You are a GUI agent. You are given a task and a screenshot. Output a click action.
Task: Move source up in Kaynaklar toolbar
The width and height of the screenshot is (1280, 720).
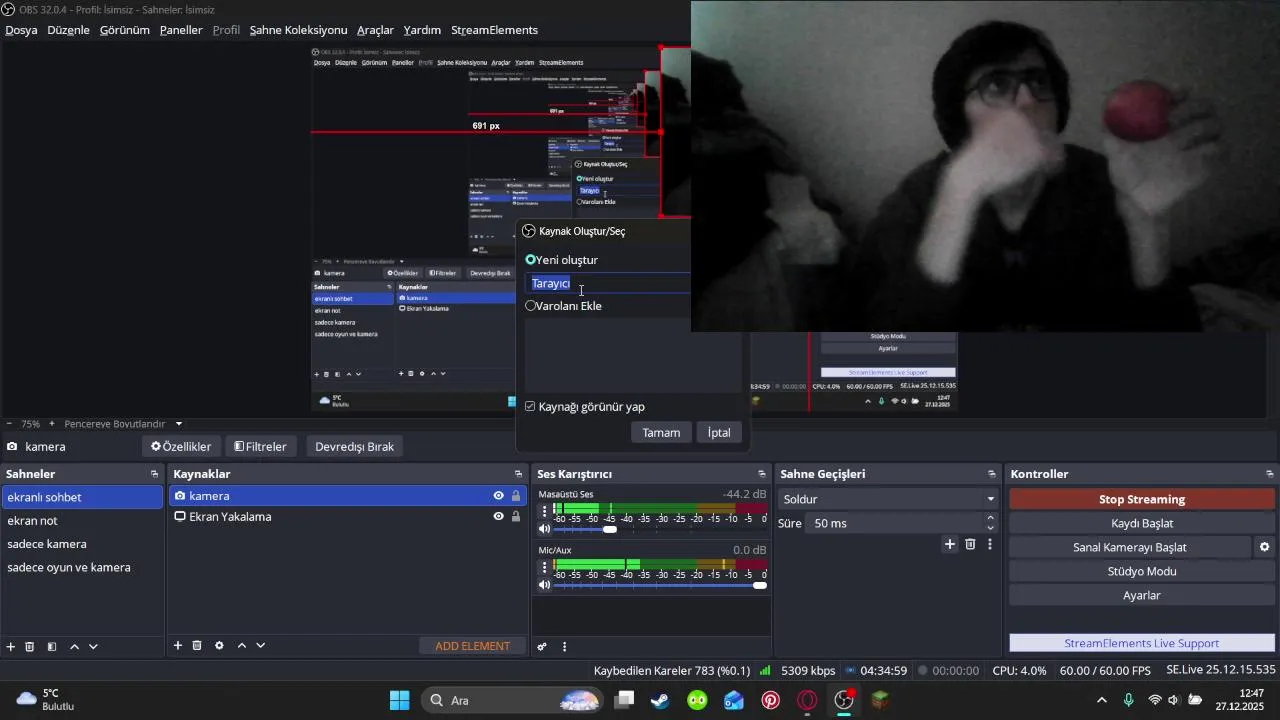241,646
